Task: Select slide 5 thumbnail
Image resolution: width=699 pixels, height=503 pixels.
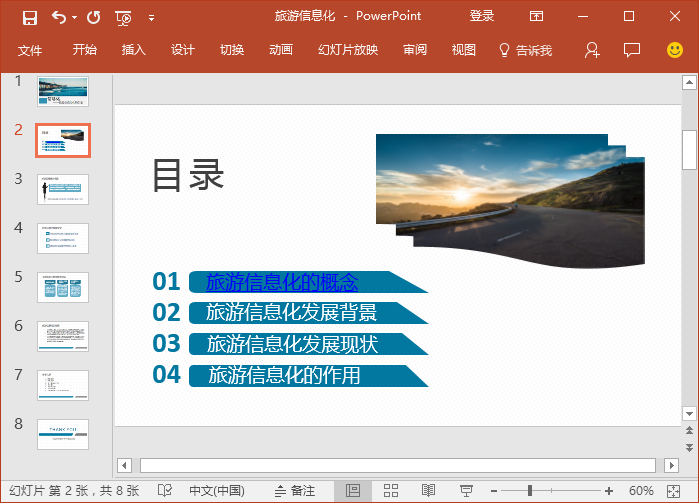Action: (x=63, y=288)
